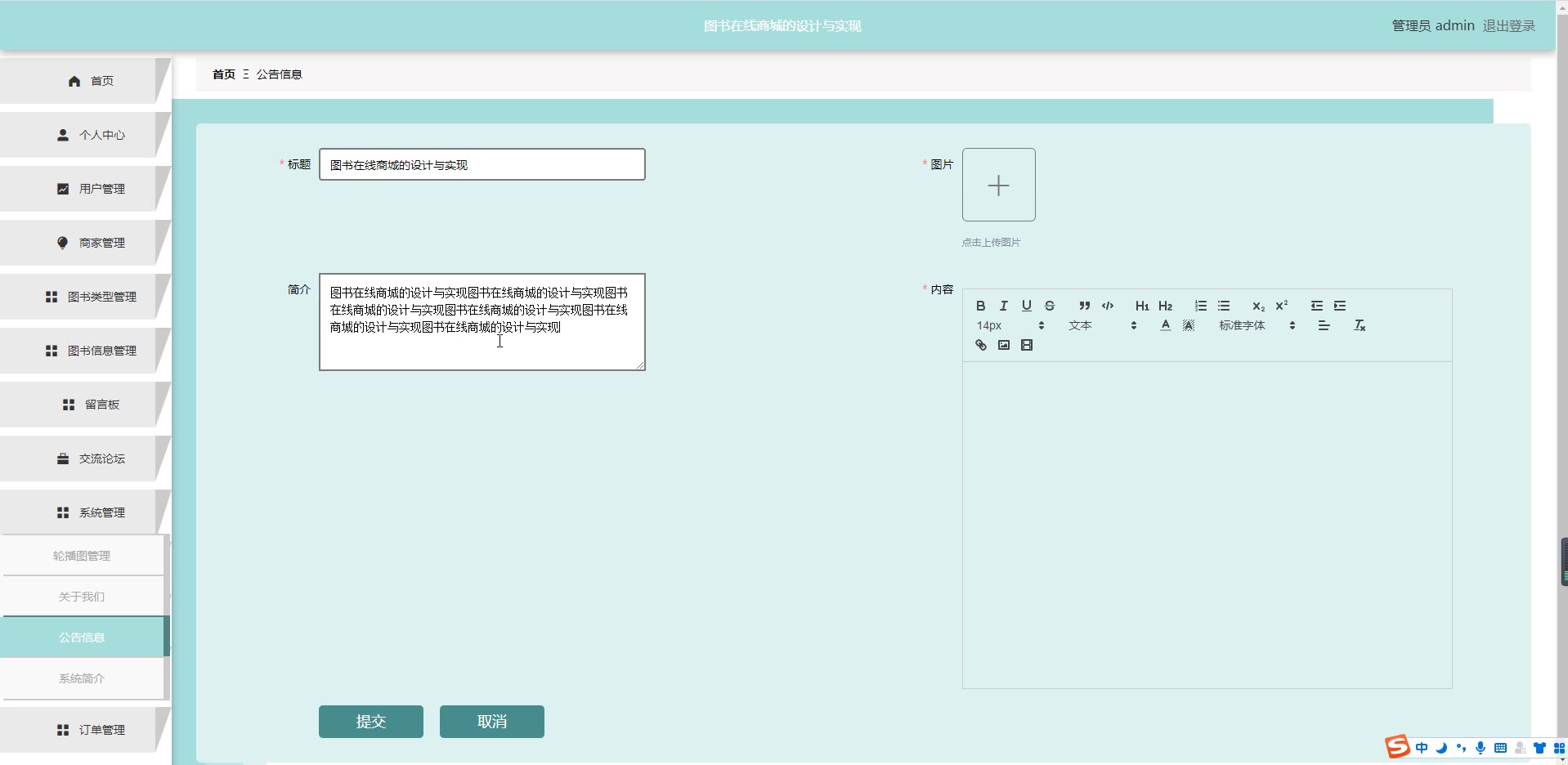Increase indent in the content editor
Viewport: 1568px width, 765px height.
pyautogui.click(x=1340, y=306)
